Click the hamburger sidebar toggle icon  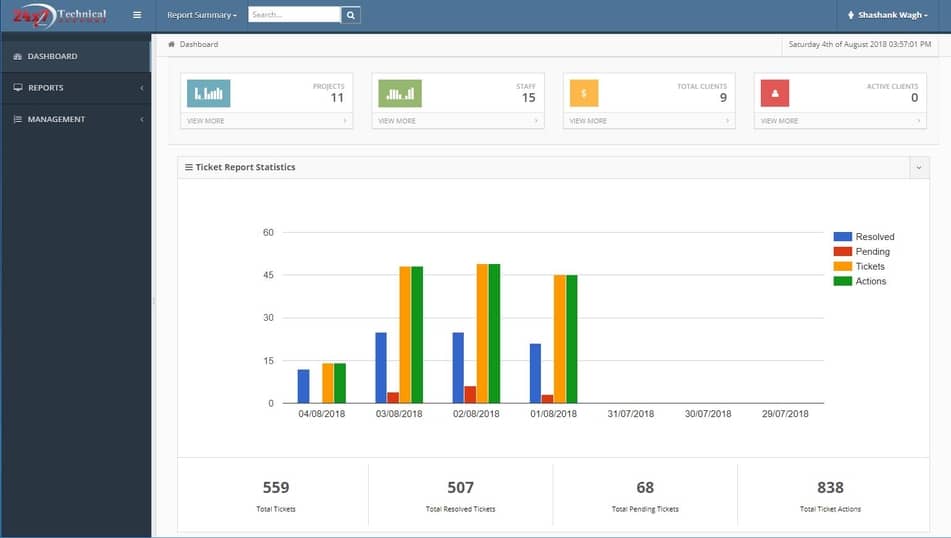(137, 15)
